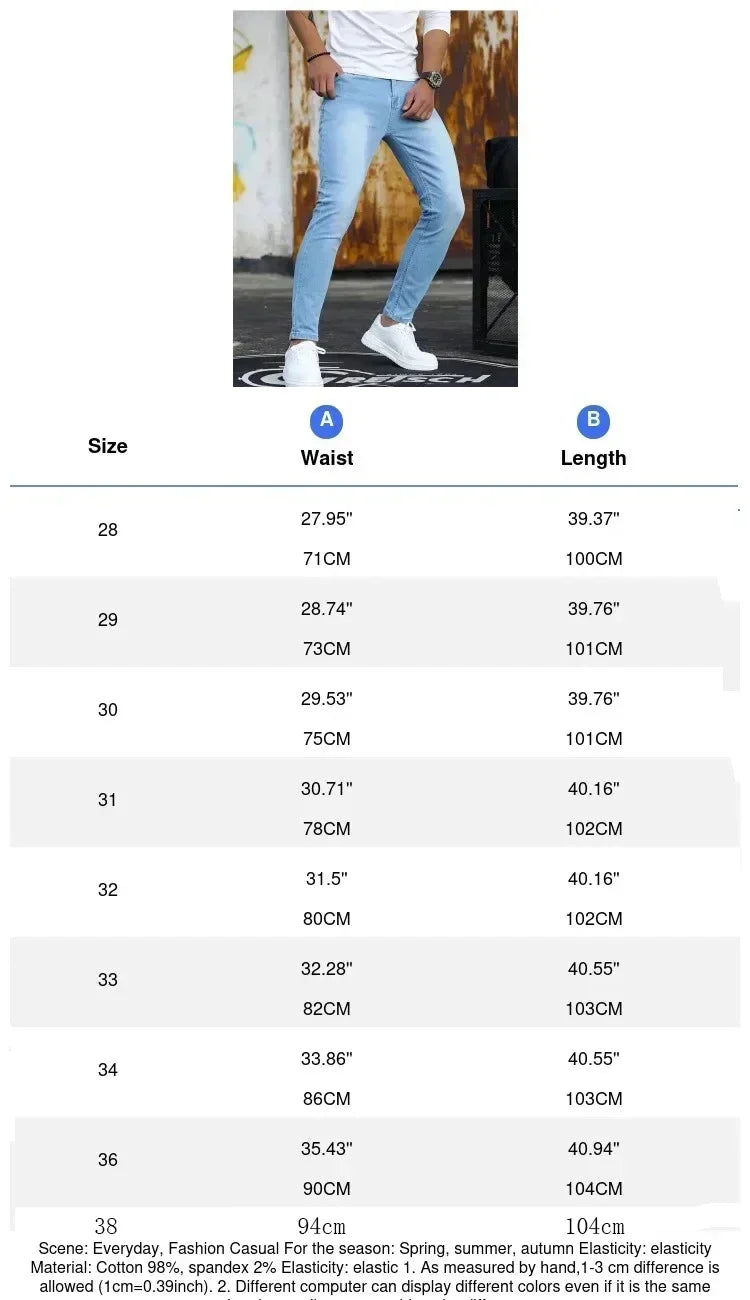
Task: Click size 29 row label
Action: [x=108, y=620]
